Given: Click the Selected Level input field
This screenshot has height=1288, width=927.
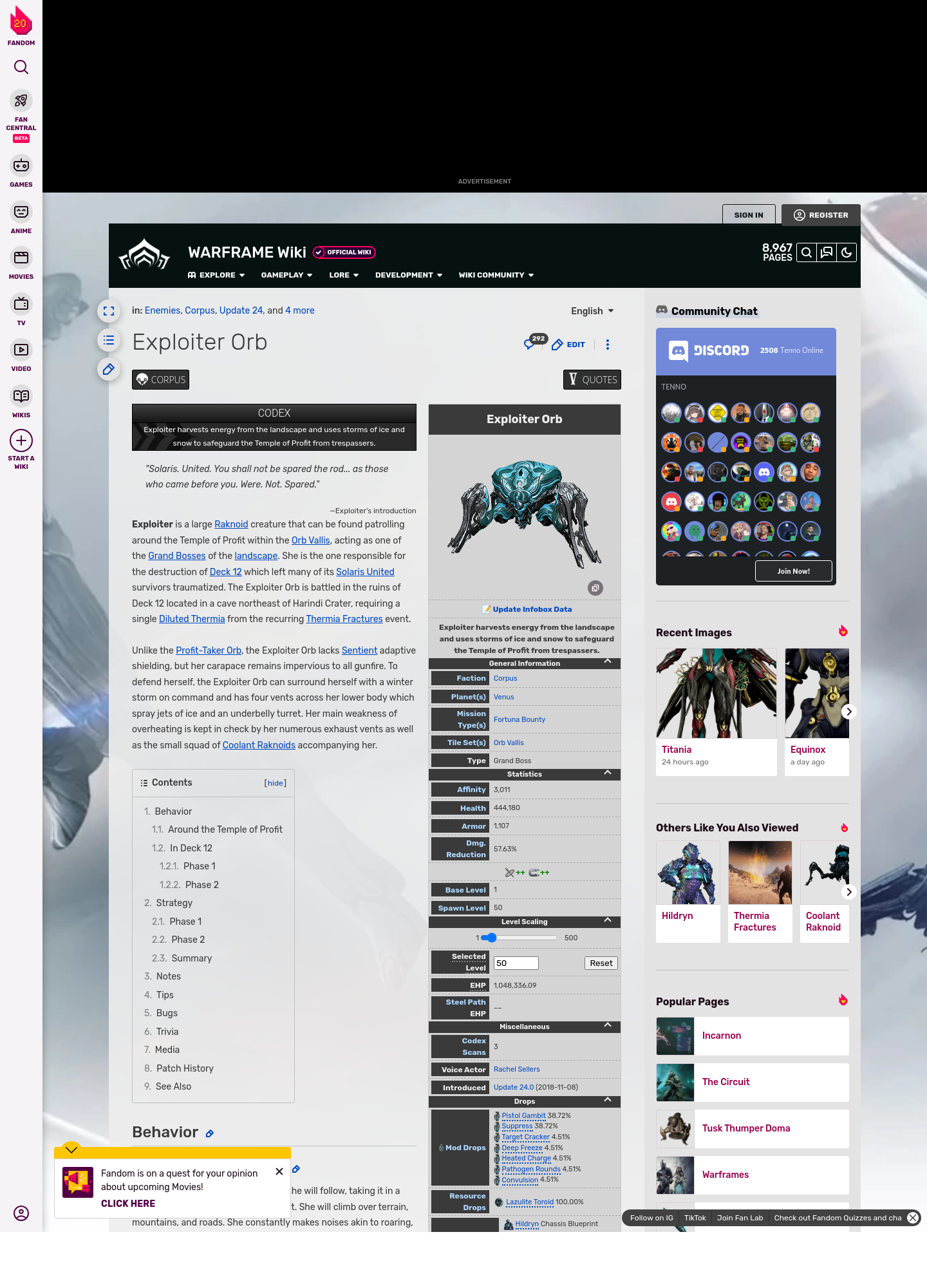Looking at the screenshot, I should click(x=516, y=963).
